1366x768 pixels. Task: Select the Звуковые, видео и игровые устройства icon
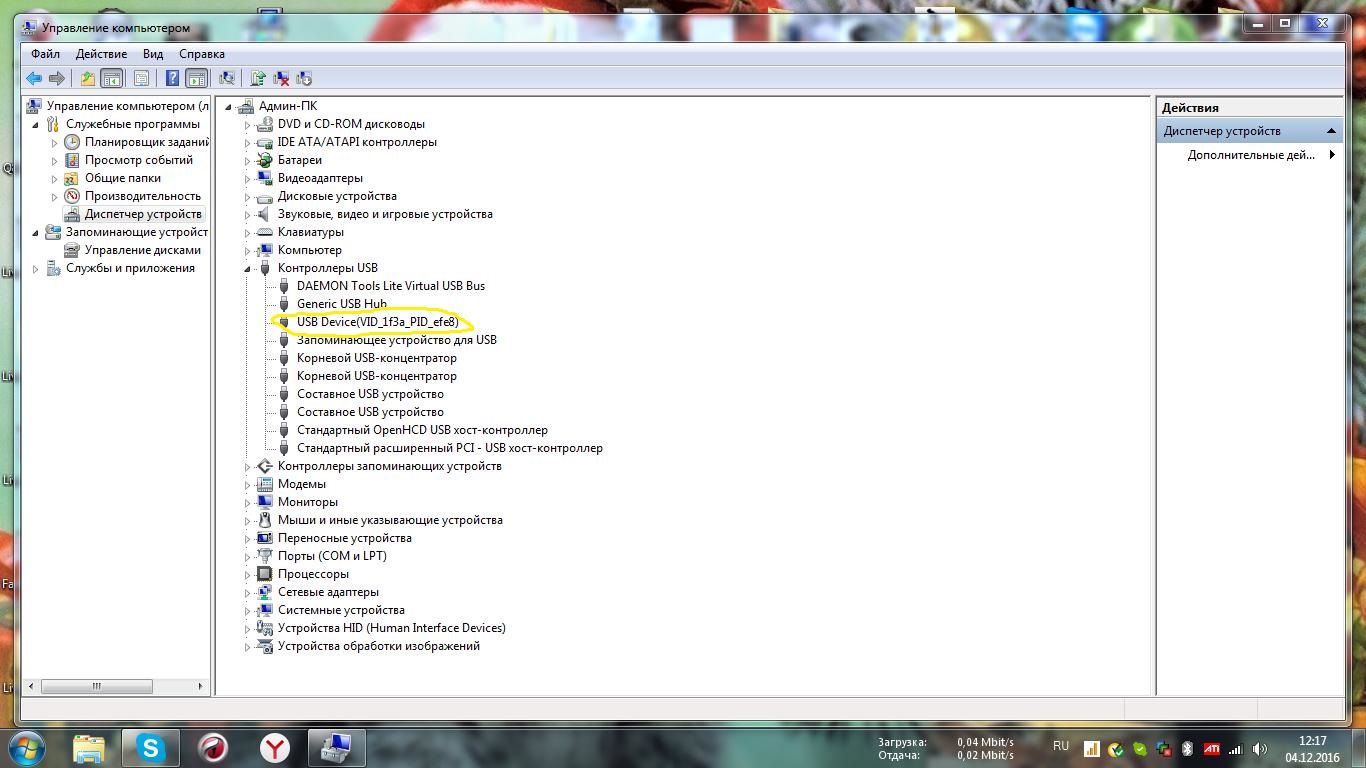click(265, 214)
